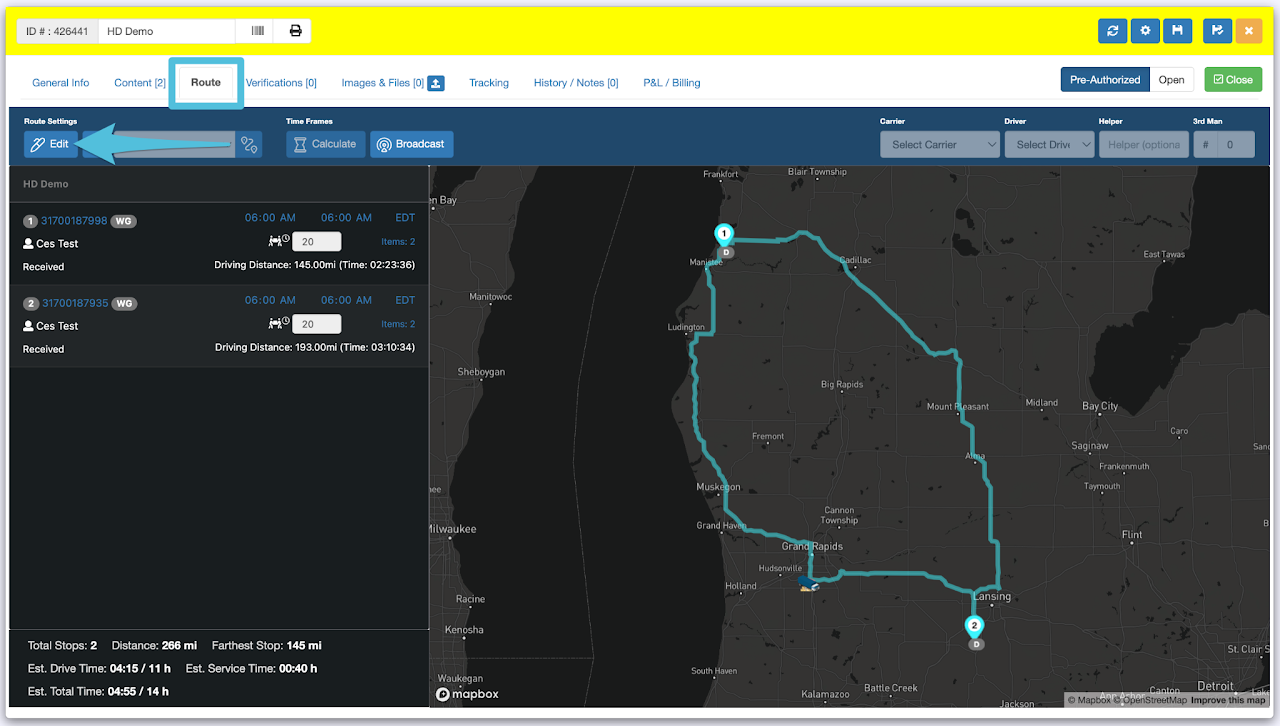The height and width of the screenshot is (726, 1280).
Task: Click service time icon for stop 31700187935
Action: tap(278, 324)
